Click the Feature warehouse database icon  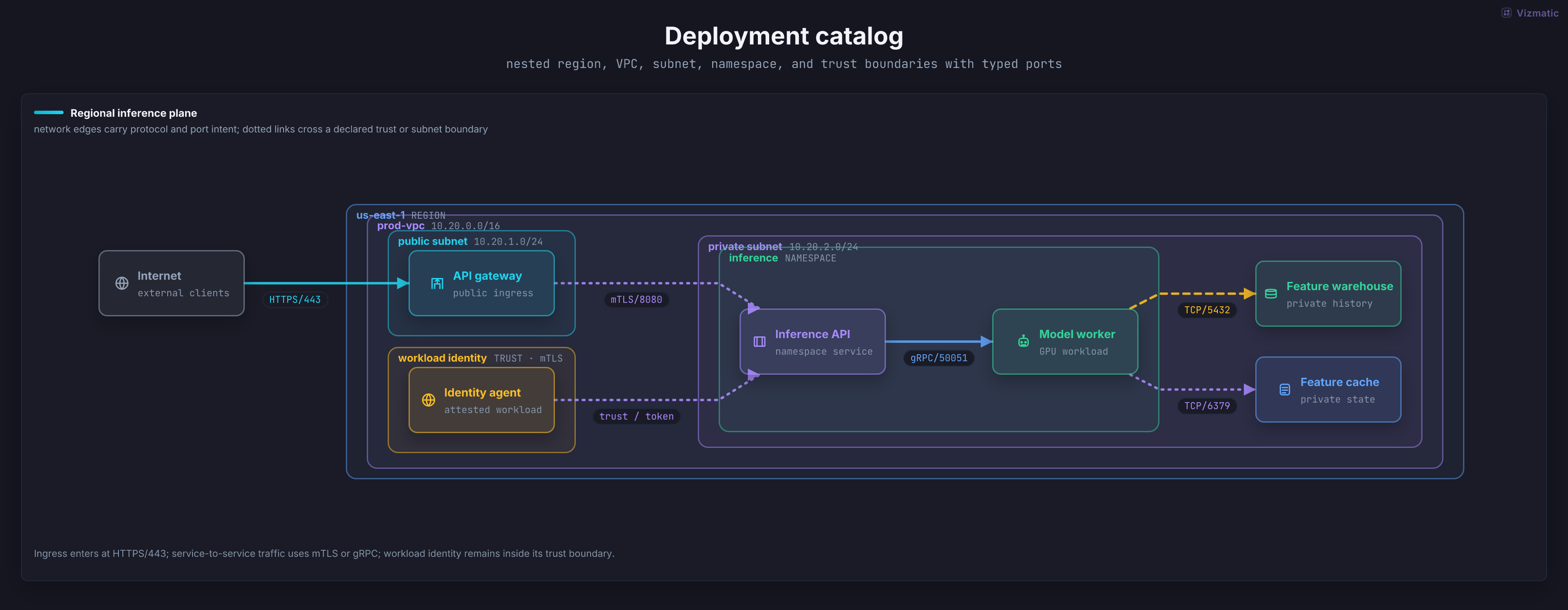click(x=1271, y=293)
